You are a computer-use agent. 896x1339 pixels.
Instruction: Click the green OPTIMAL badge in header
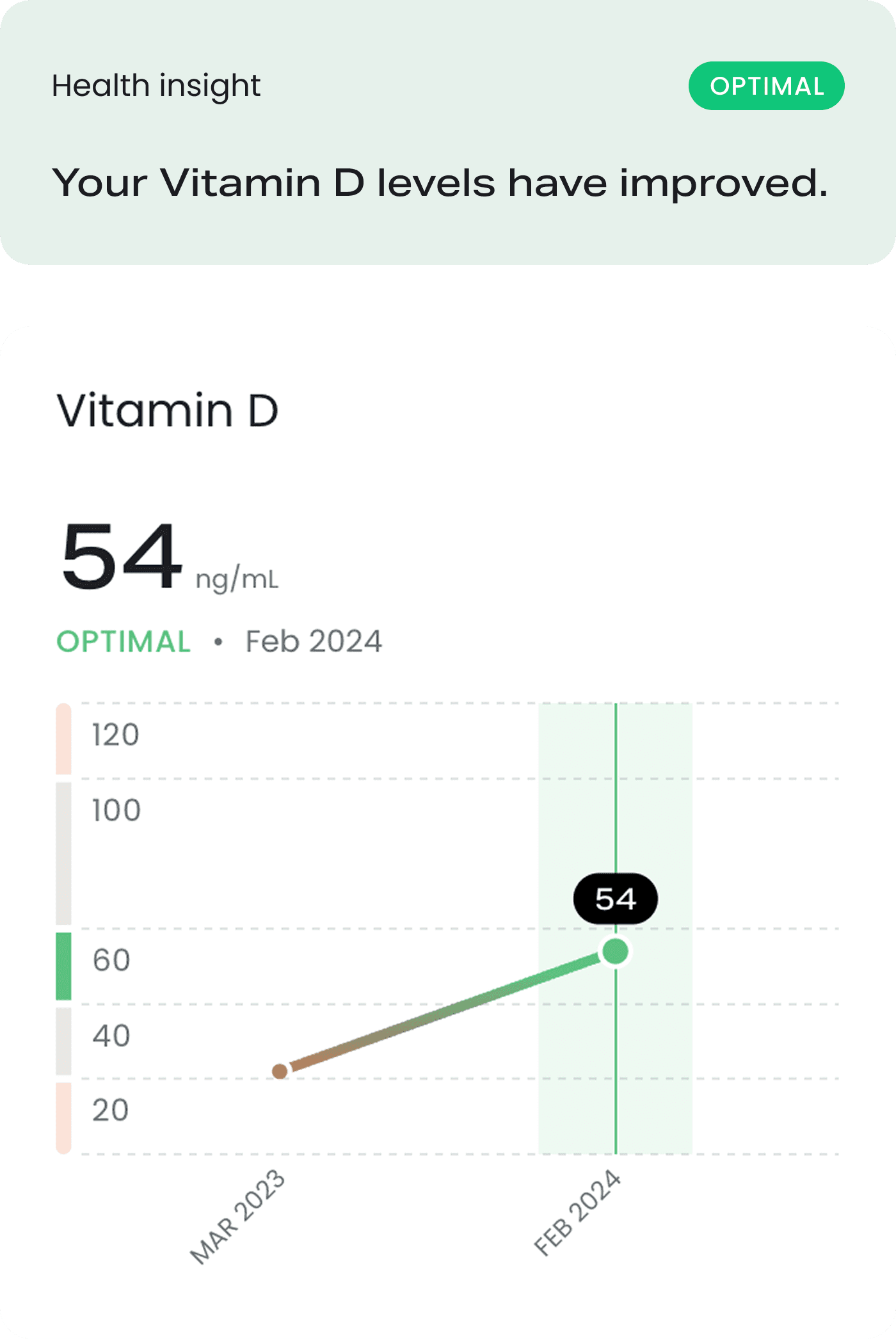[x=766, y=86]
